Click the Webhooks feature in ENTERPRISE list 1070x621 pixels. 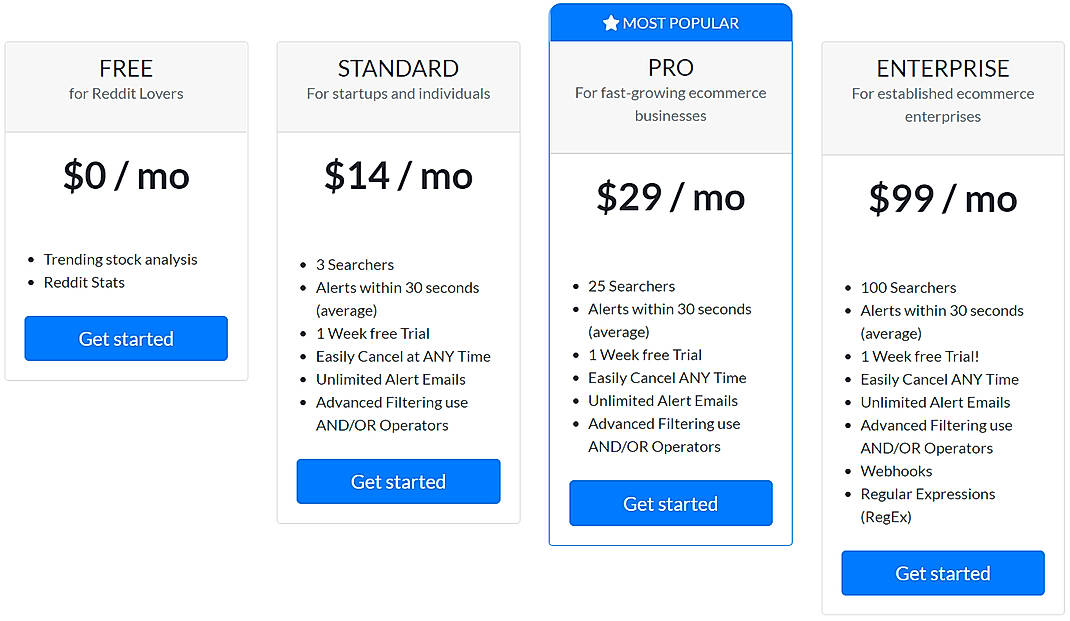point(896,471)
